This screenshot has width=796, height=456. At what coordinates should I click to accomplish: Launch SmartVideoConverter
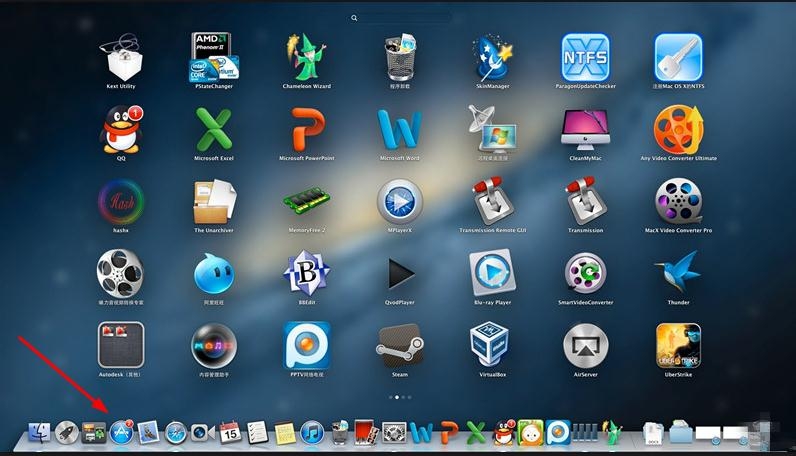coord(585,274)
